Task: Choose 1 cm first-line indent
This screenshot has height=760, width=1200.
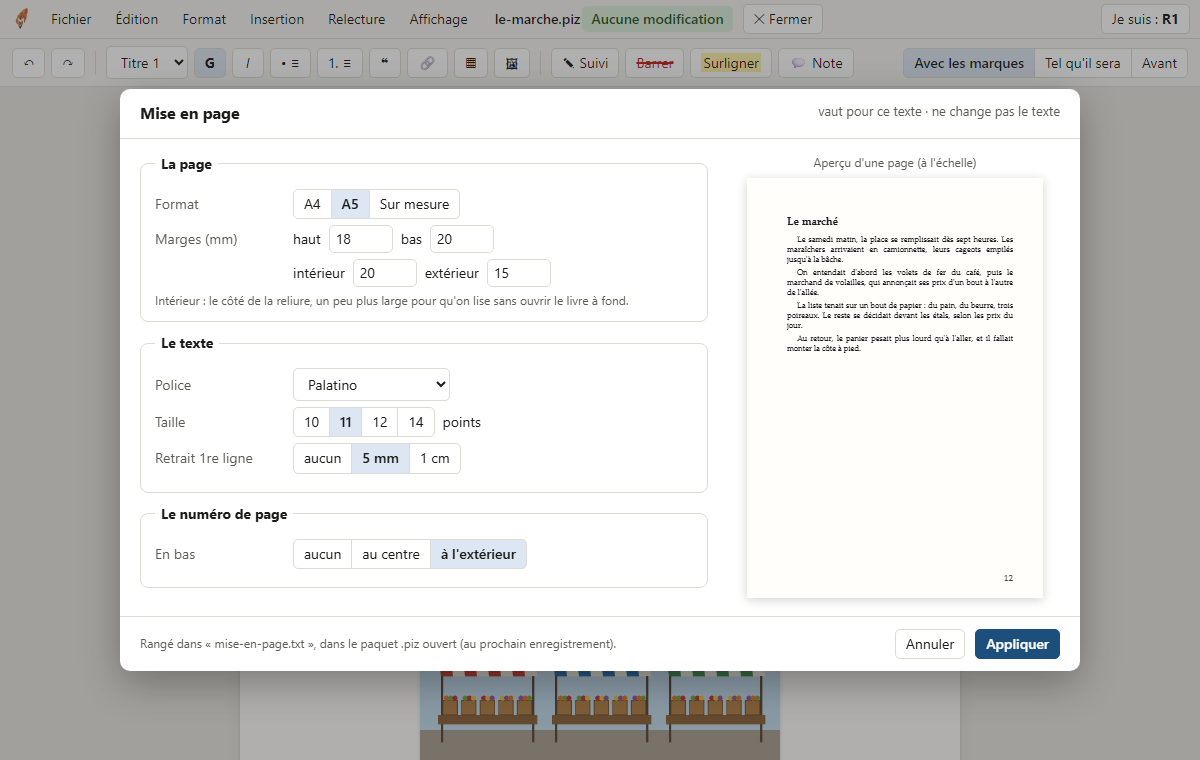Action: coord(435,458)
